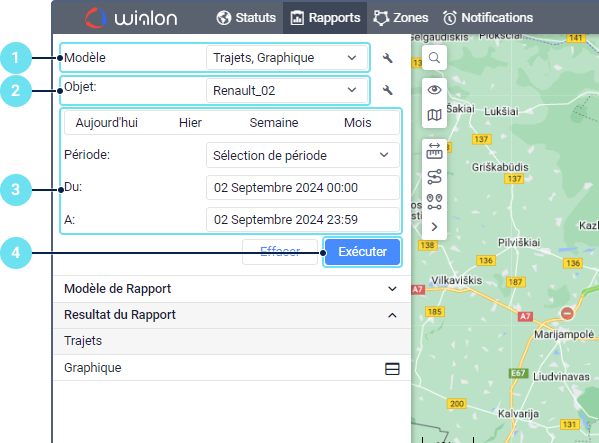Open the Objet dropdown Renault_02
Screen dimensions: 599x443
tap(287, 91)
